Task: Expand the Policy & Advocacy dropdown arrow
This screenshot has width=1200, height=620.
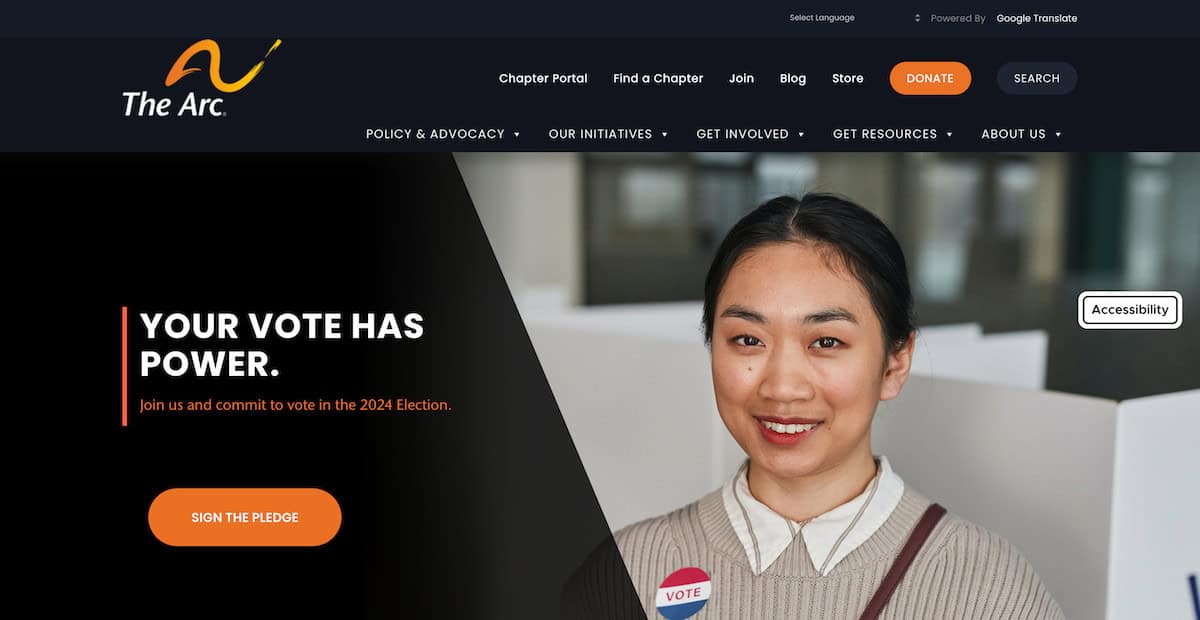Action: (x=517, y=134)
